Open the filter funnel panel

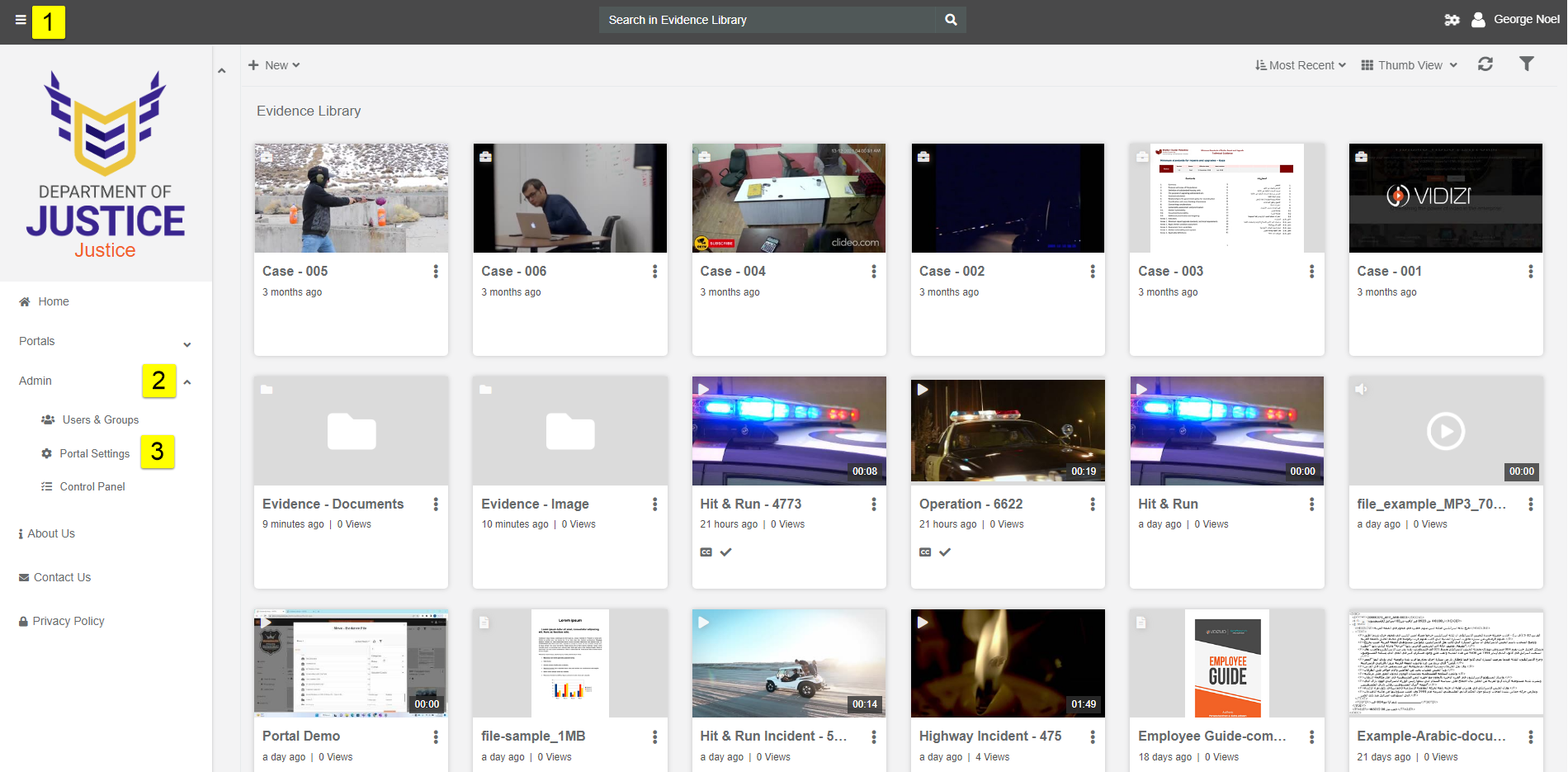click(x=1527, y=64)
